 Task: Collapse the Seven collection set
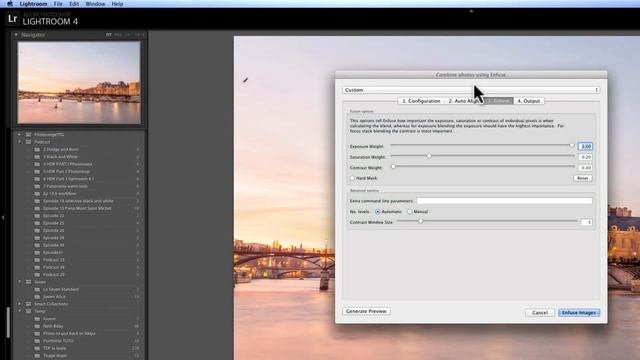[x=19, y=282]
